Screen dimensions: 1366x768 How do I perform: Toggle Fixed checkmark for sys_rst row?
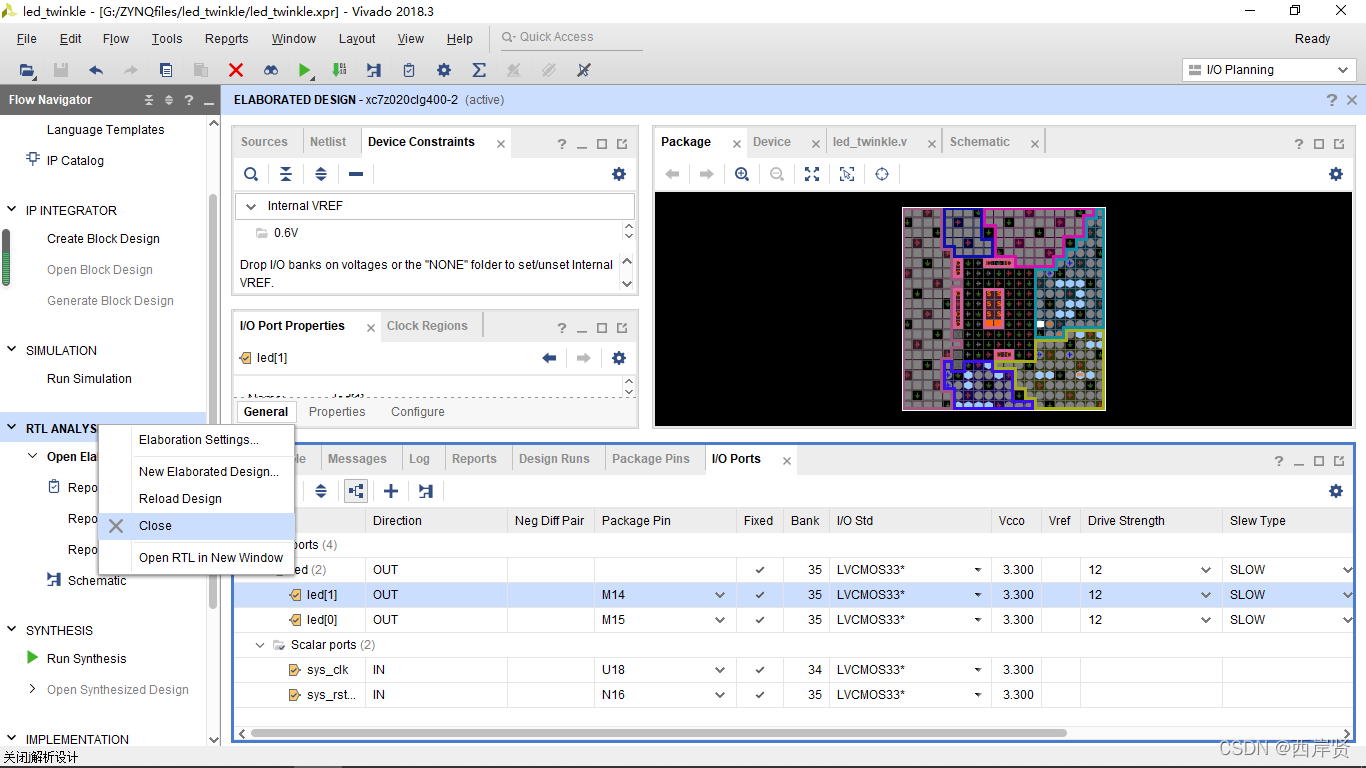(760, 695)
